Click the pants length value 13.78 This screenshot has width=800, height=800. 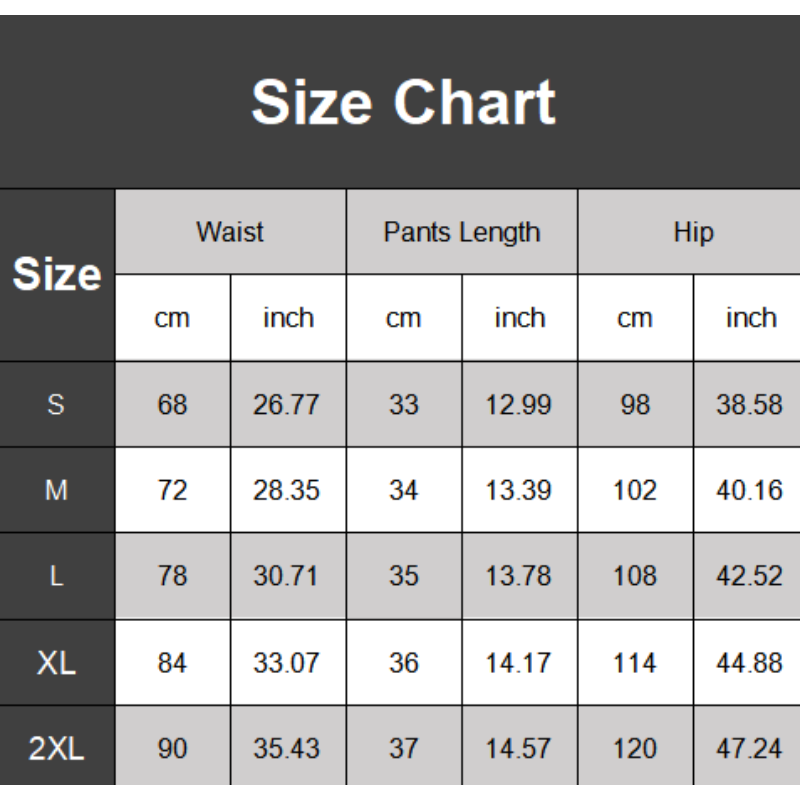coord(518,576)
